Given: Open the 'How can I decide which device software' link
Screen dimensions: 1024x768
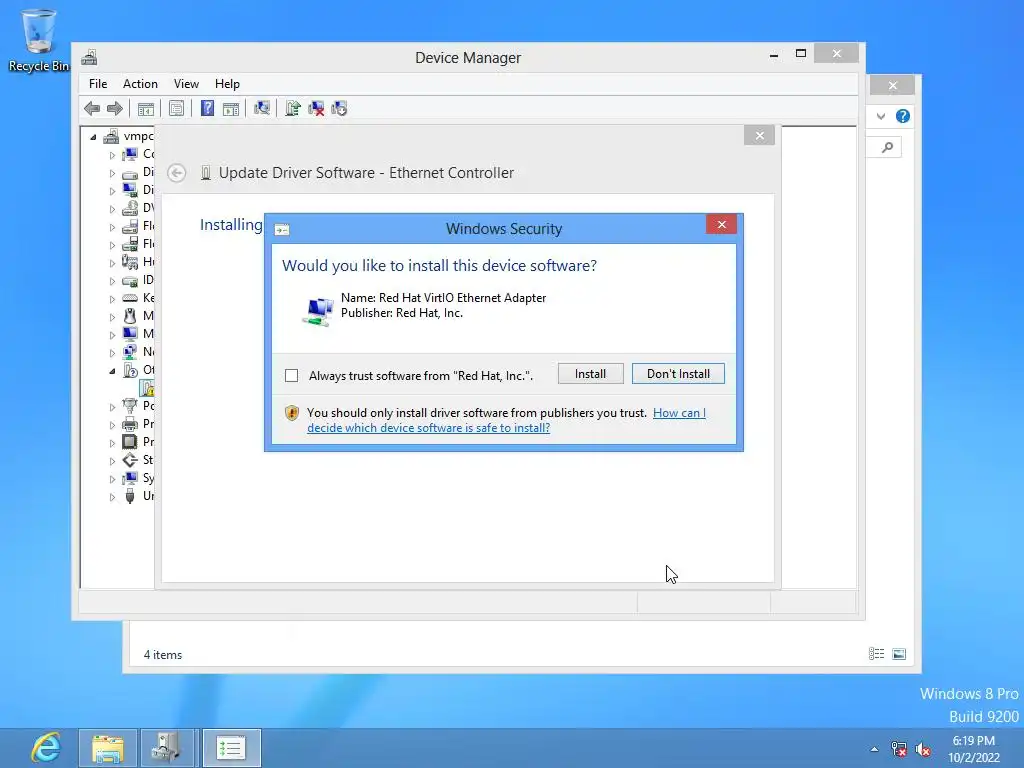Looking at the screenshot, I should pyautogui.click(x=506, y=421).
